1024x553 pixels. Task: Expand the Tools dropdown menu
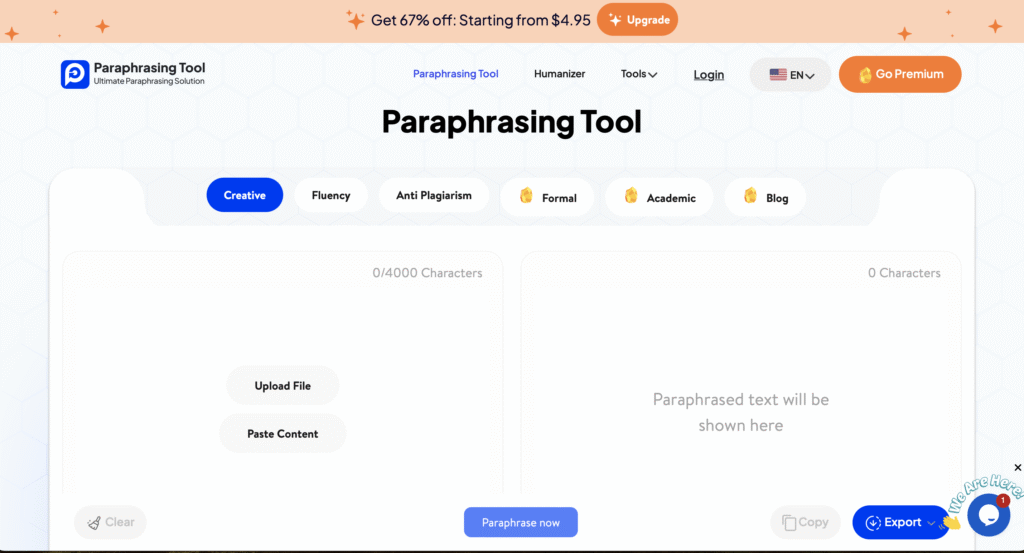pyautogui.click(x=638, y=74)
